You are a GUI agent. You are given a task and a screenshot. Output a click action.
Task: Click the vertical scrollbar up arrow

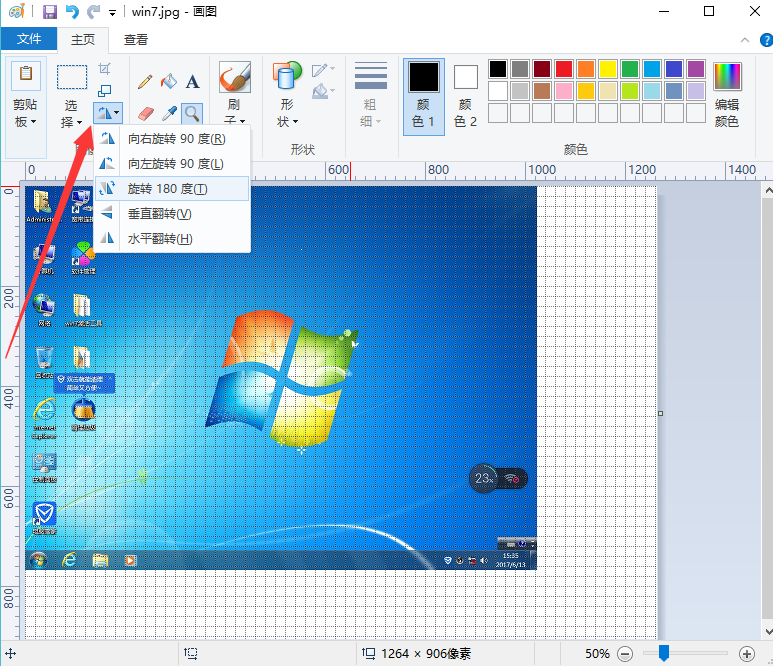click(x=768, y=190)
